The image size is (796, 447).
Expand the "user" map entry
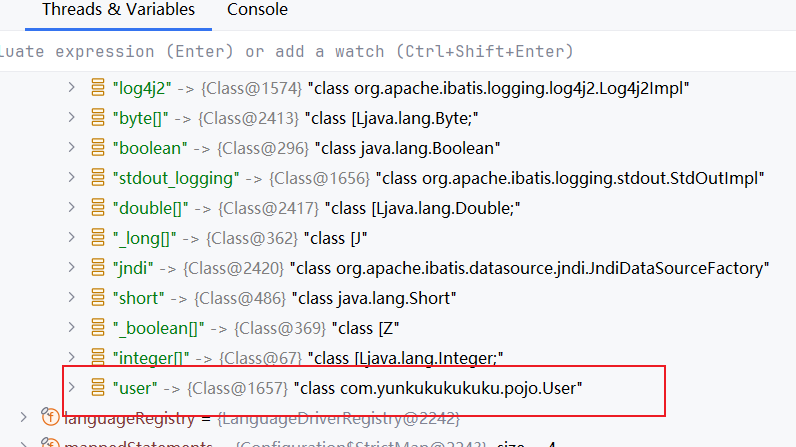[x=72, y=387]
